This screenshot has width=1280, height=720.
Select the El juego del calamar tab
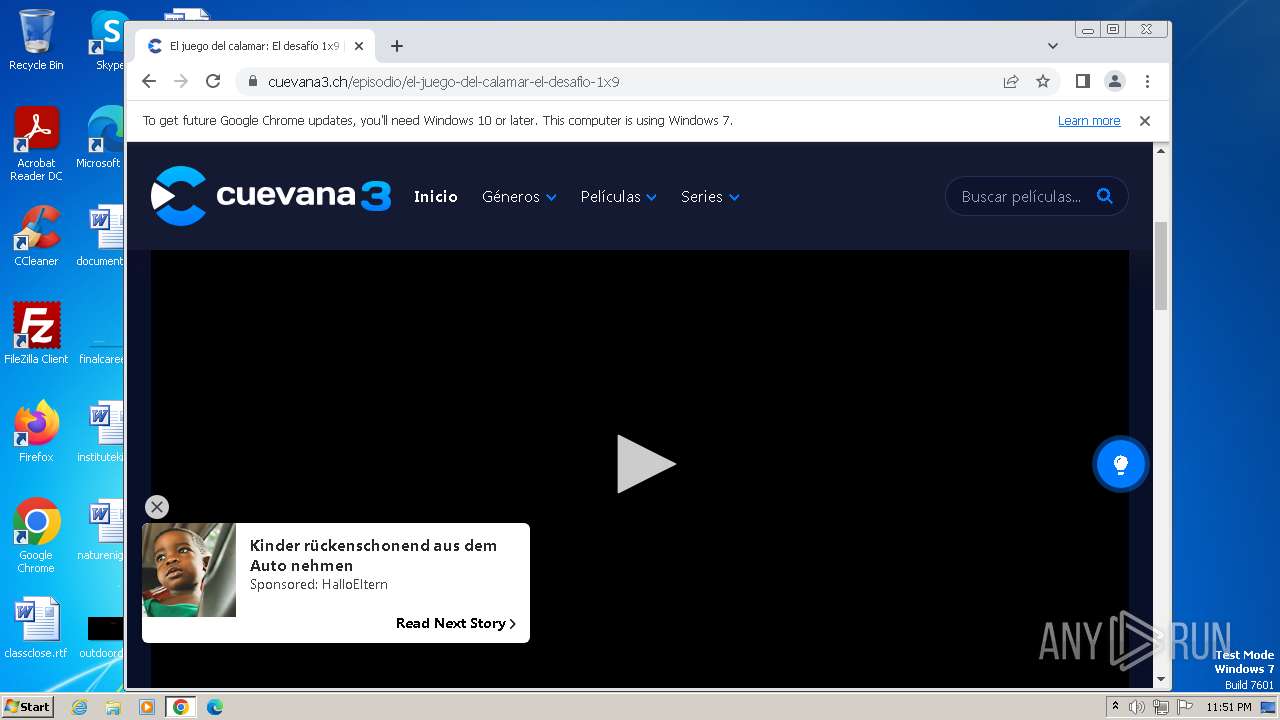coord(254,46)
